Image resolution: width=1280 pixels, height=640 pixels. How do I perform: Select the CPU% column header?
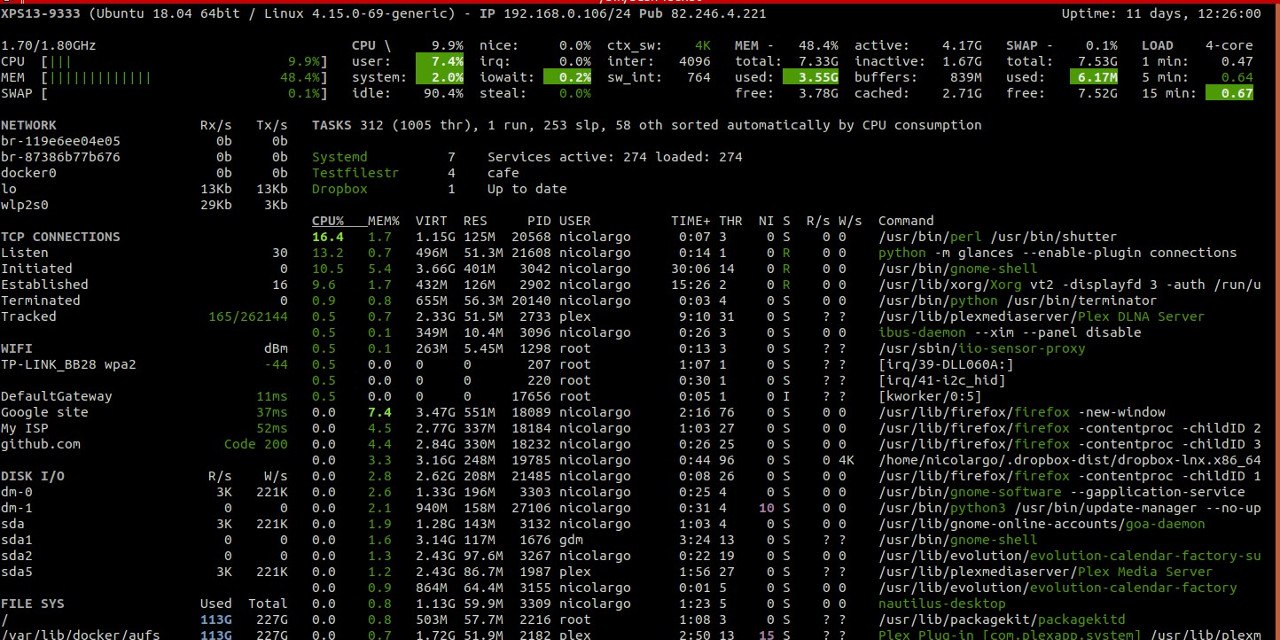328,221
